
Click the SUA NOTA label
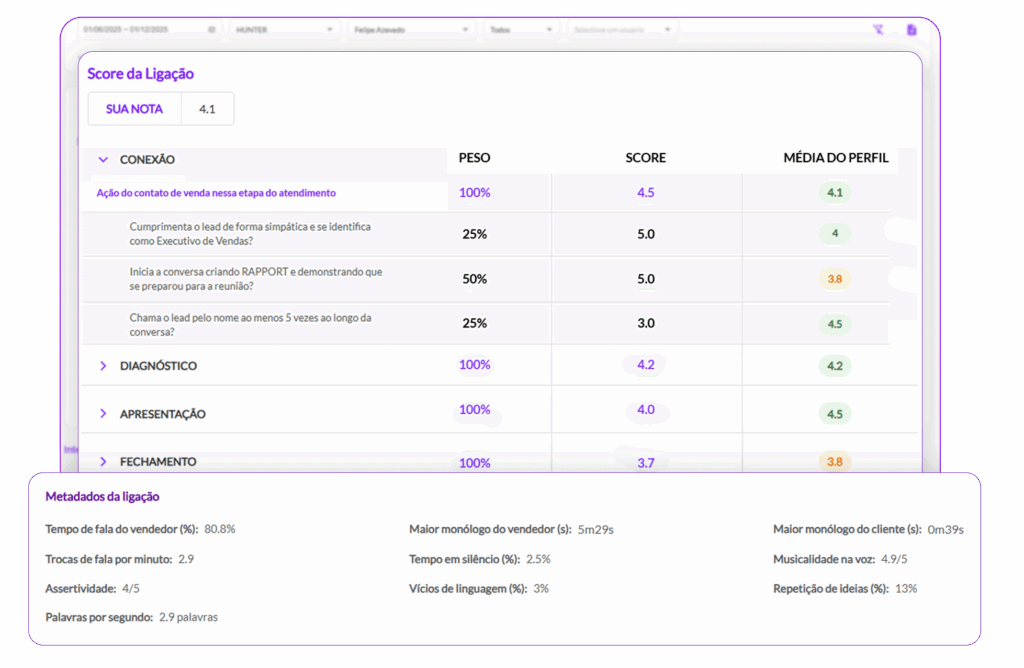pyautogui.click(x=134, y=109)
